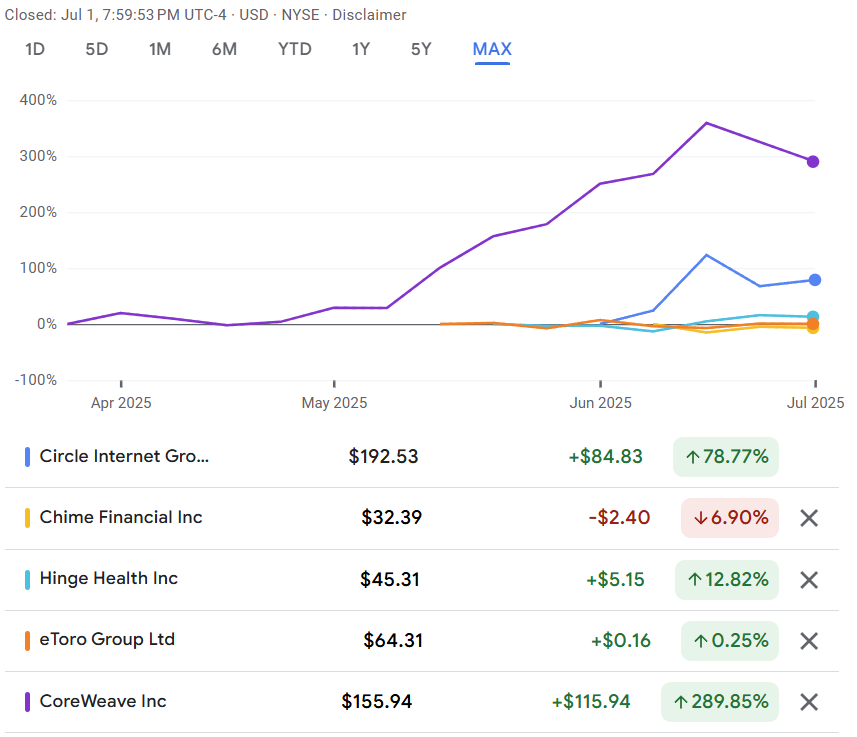Click the $64.31 eToro price
857x737 pixels.
coord(393,641)
